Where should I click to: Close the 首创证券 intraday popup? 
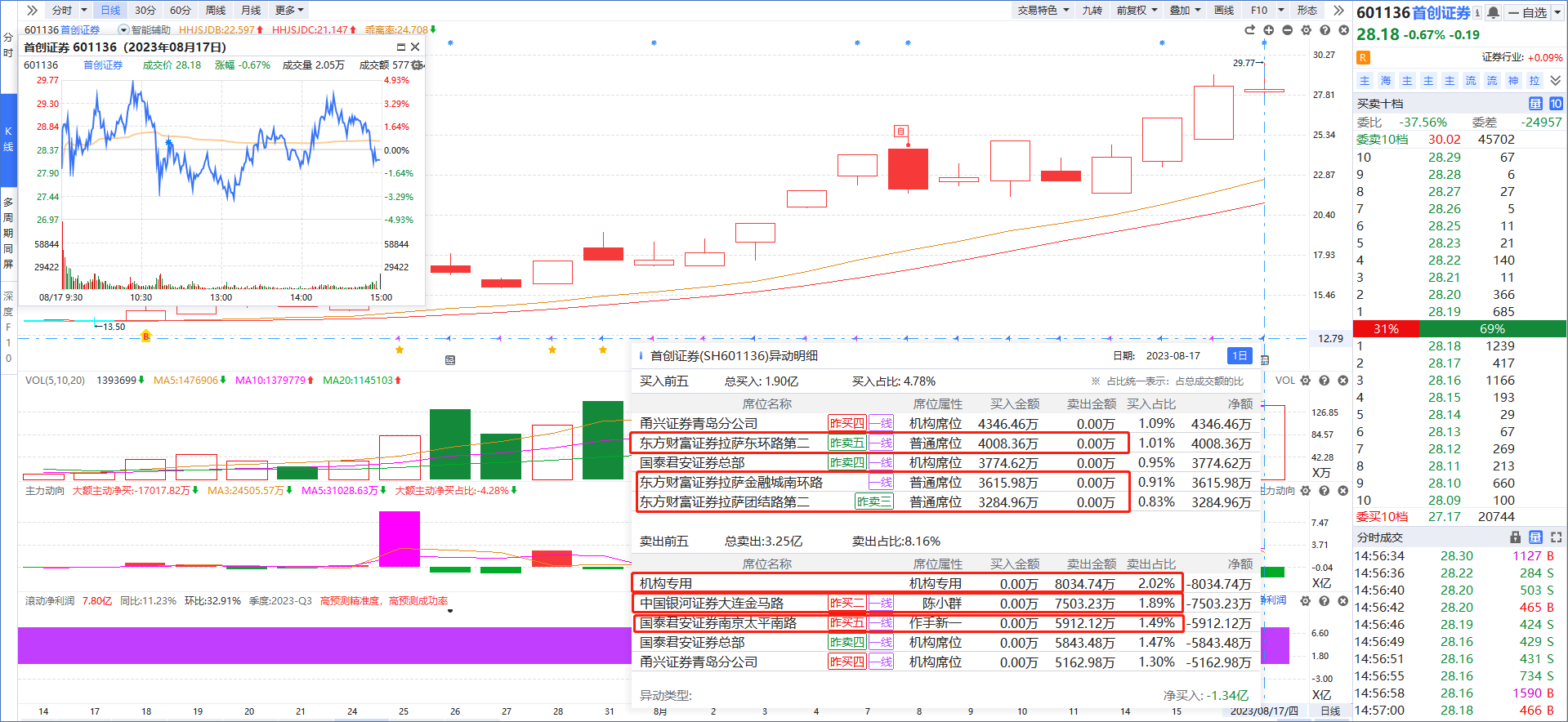[x=415, y=47]
